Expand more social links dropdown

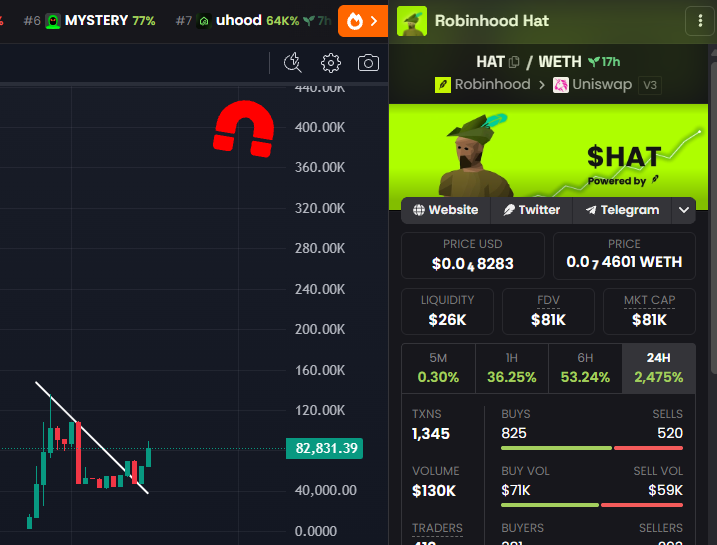(x=684, y=210)
